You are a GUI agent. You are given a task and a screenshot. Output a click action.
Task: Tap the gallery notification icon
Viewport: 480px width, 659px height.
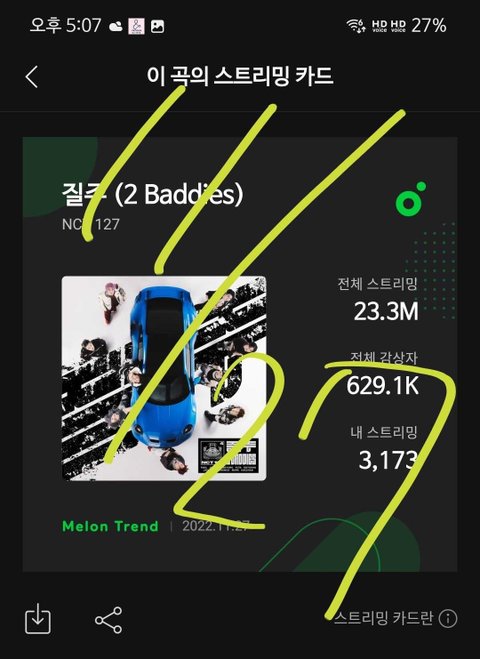click(x=157, y=26)
